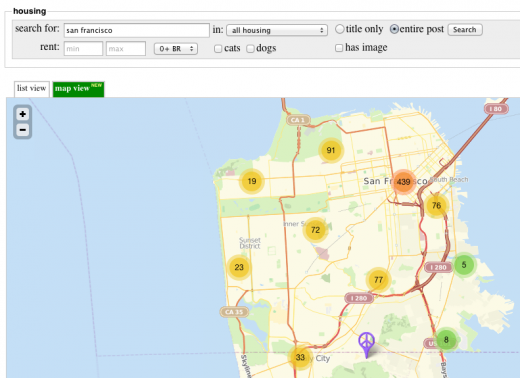This screenshot has height=378, width=520.
Task: Expand the yellow 91 listings cluster
Action: 331,150
